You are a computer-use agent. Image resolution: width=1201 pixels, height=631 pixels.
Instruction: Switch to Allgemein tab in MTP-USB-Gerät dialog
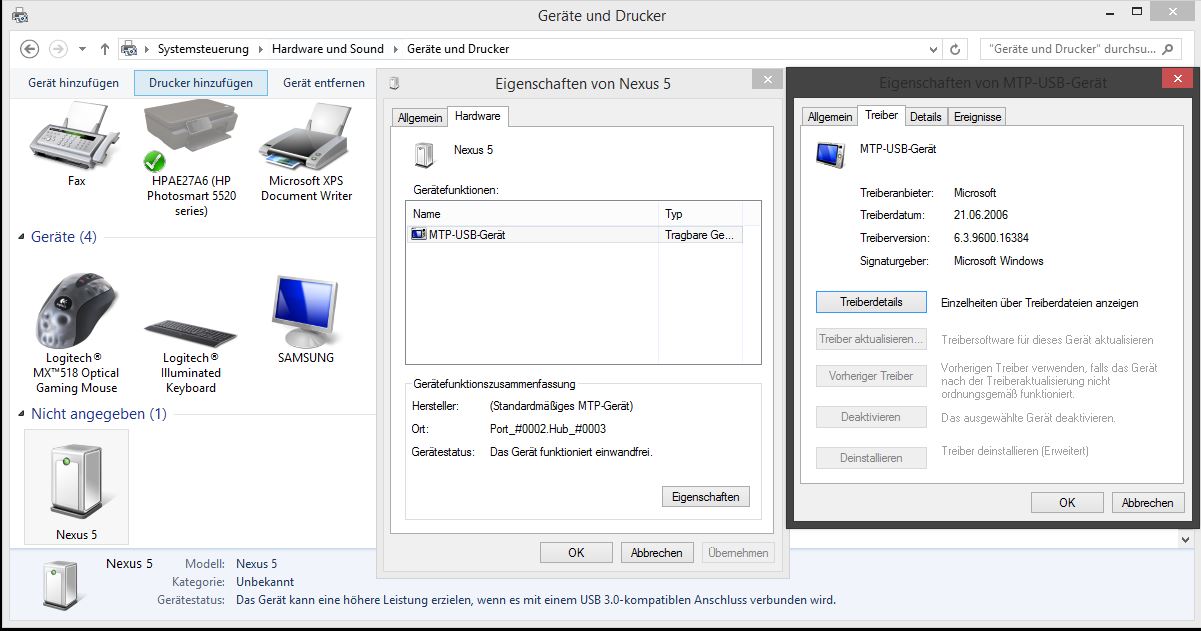[x=830, y=117]
